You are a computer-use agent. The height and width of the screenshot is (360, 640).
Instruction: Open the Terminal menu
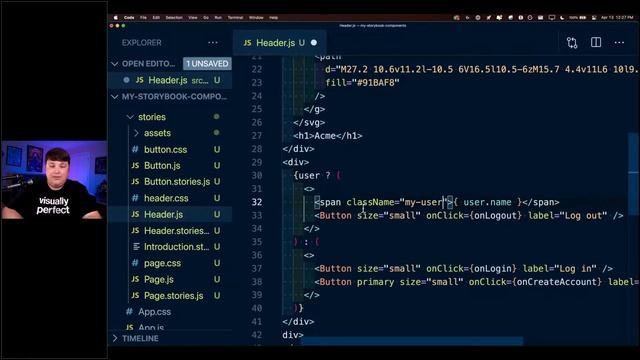click(235, 18)
